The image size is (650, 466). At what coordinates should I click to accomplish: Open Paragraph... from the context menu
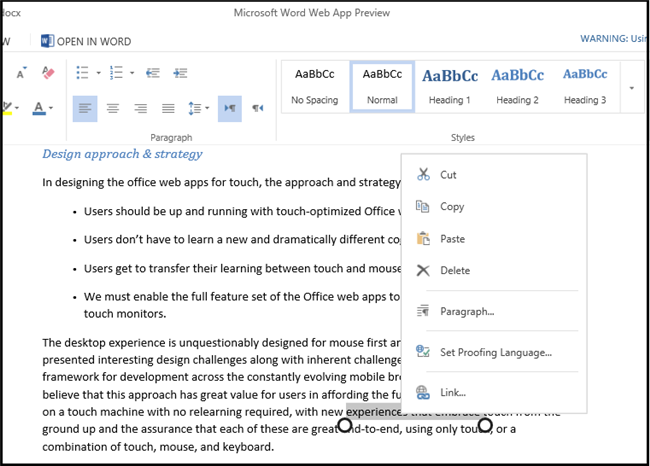tap(494, 311)
